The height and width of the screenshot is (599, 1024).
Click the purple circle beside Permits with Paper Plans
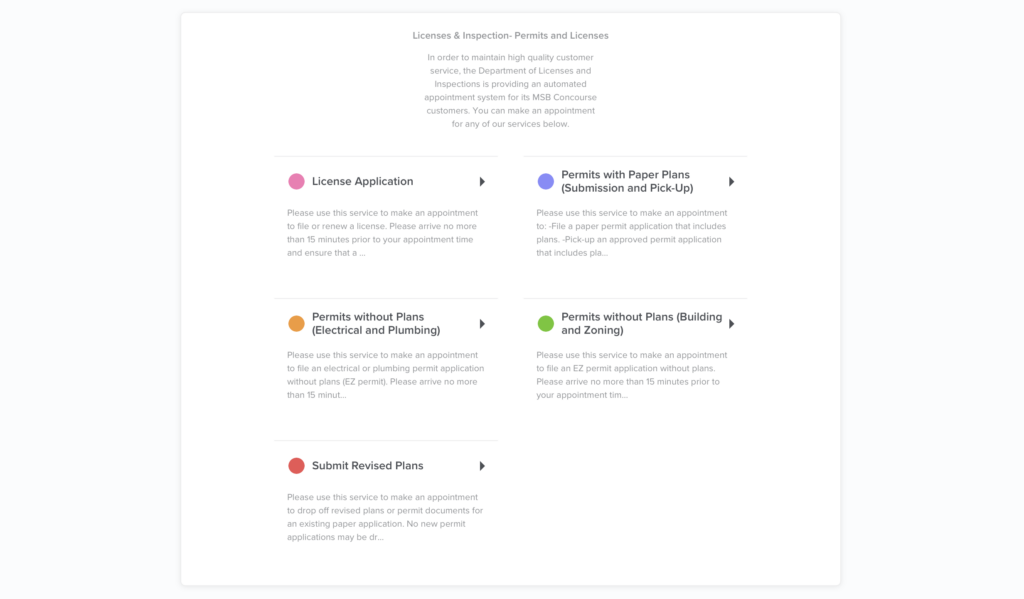click(546, 182)
